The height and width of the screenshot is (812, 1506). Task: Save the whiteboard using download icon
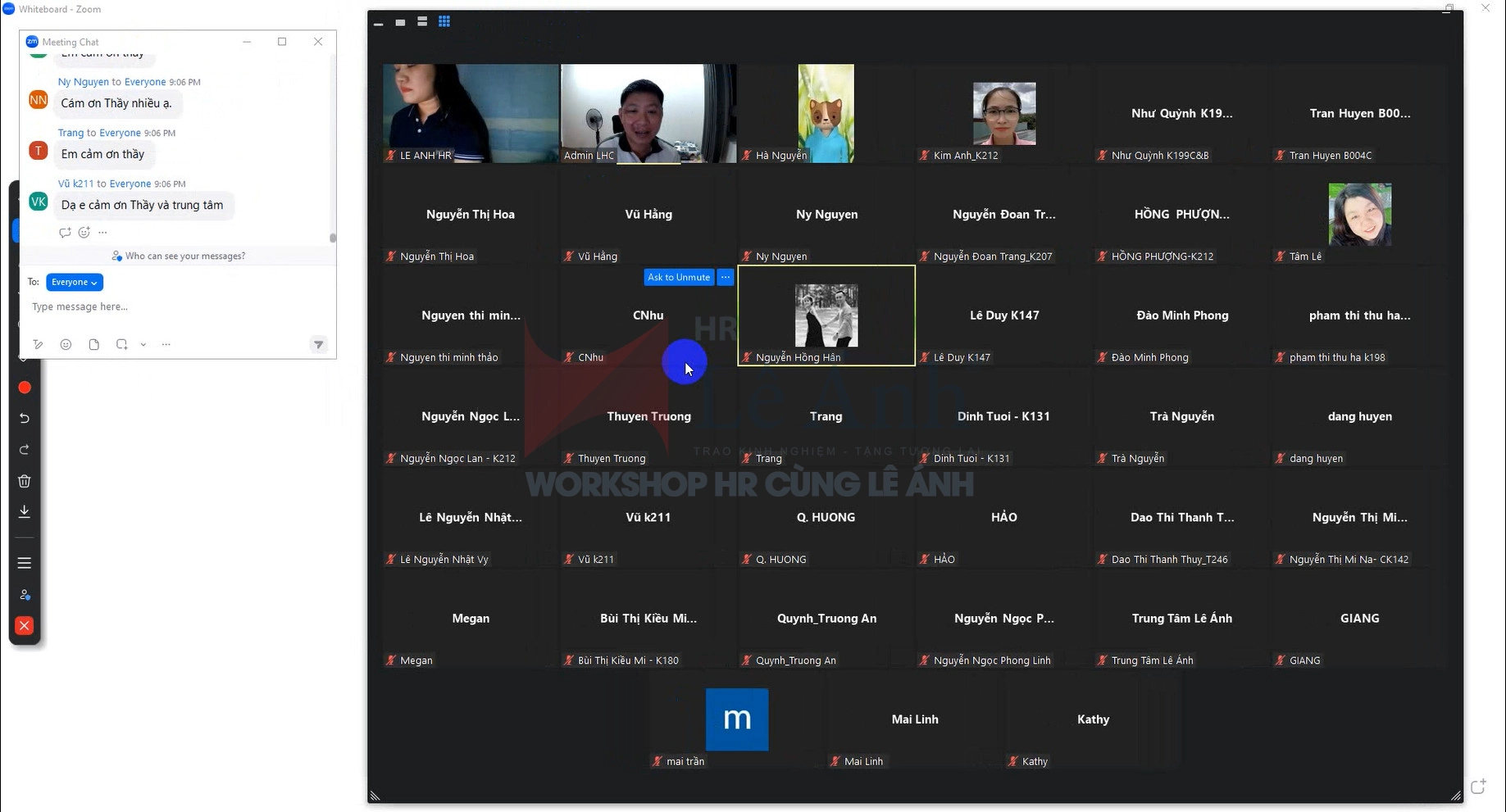click(25, 511)
